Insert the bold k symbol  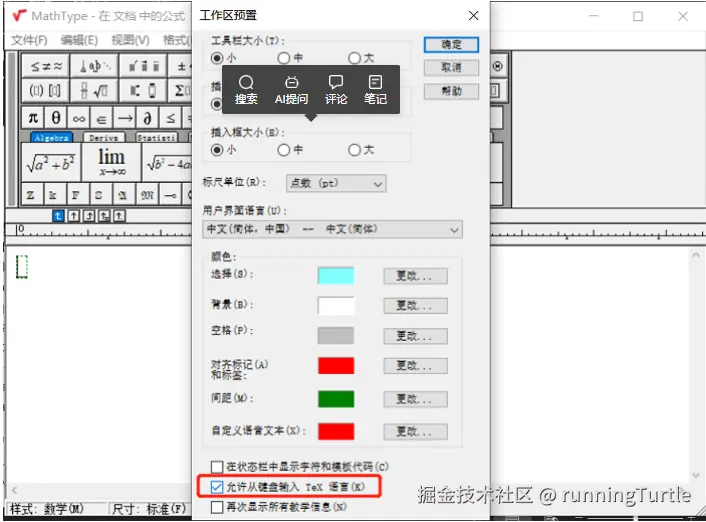53,195
